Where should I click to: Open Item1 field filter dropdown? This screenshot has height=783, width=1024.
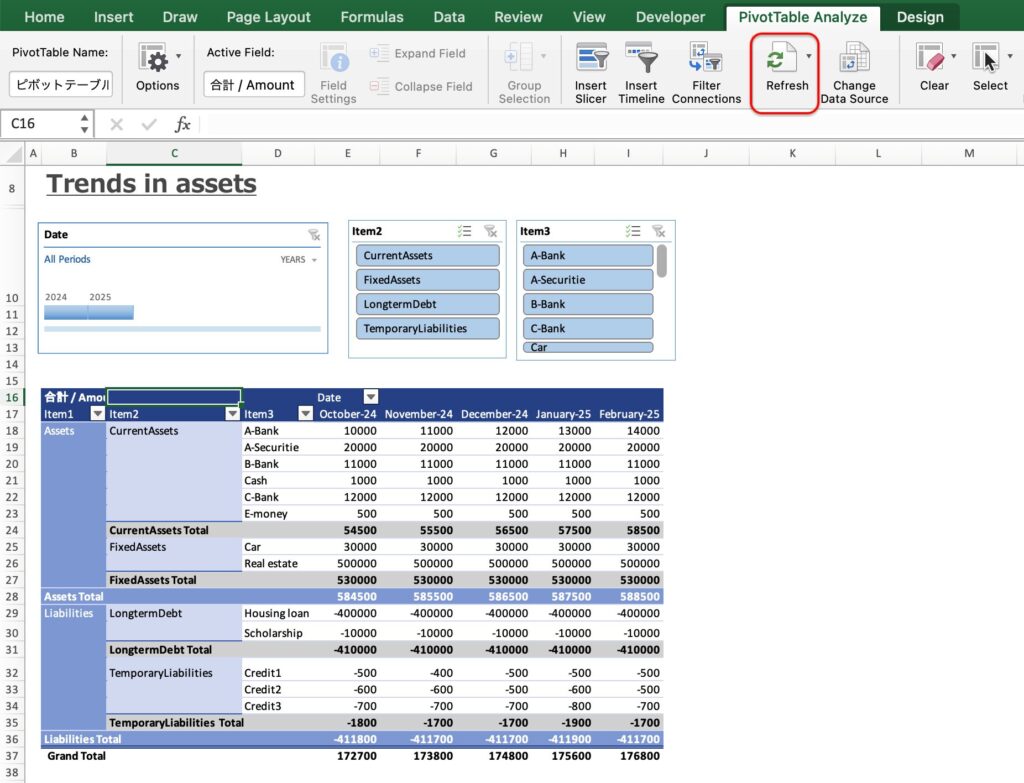tap(97, 413)
